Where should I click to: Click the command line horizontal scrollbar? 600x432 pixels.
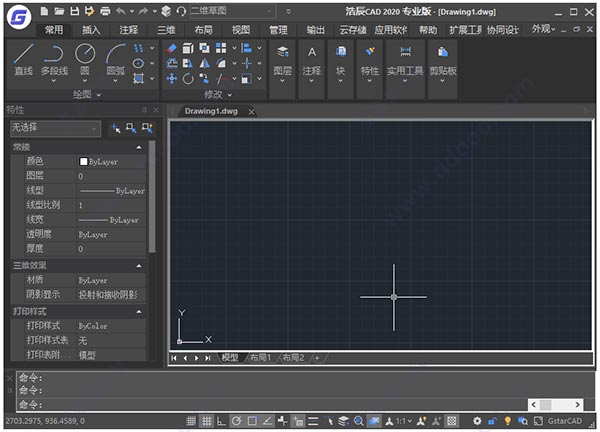[x=555, y=404]
